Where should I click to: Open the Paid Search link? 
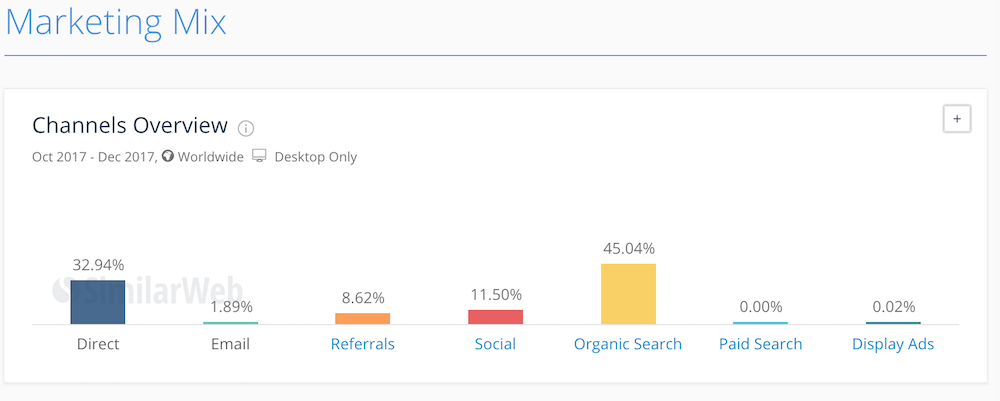[x=760, y=344]
